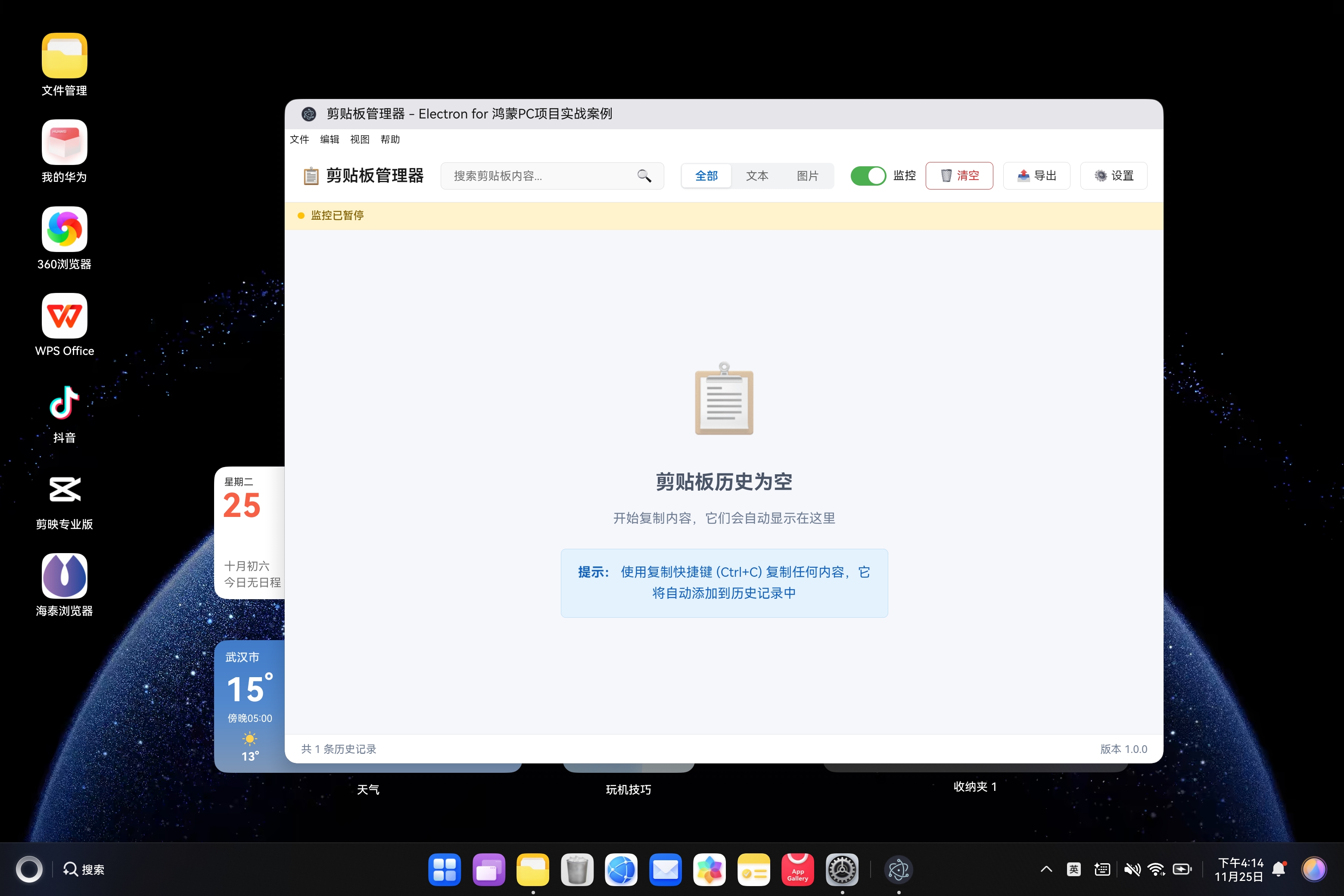Open the notification bell in the system tray

click(1278, 869)
